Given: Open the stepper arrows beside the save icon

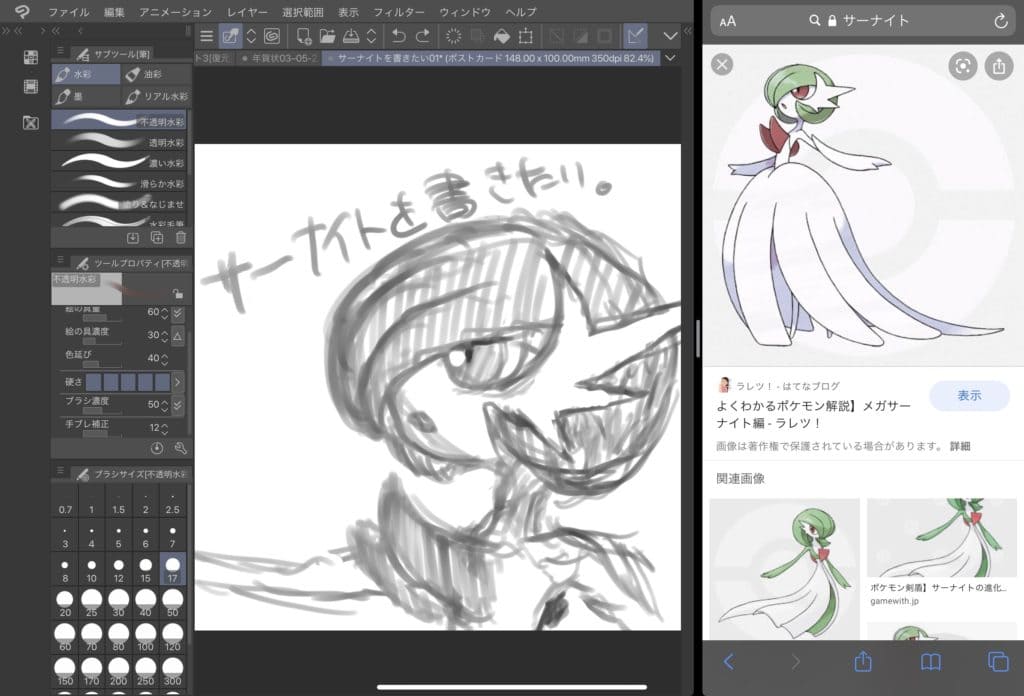Looking at the screenshot, I should 371,37.
